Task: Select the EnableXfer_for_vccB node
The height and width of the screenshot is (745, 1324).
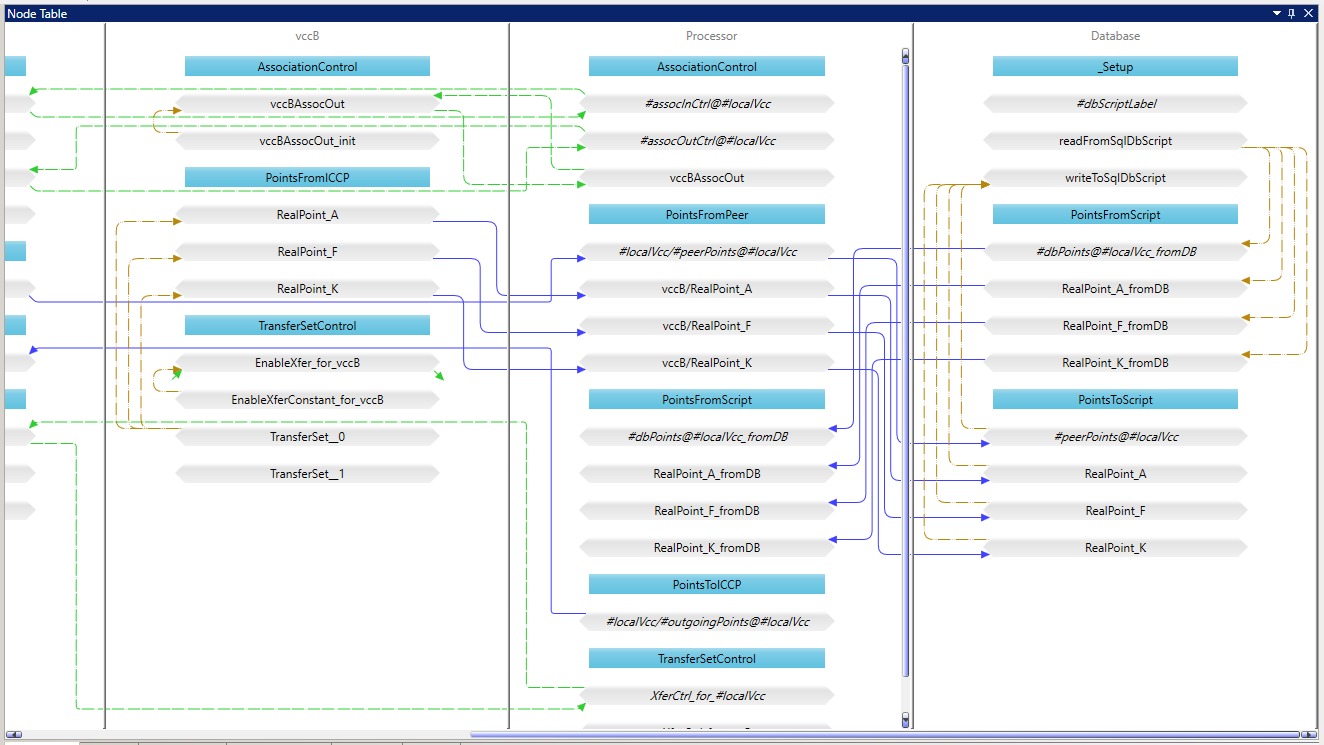Action: click(x=307, y=362)
